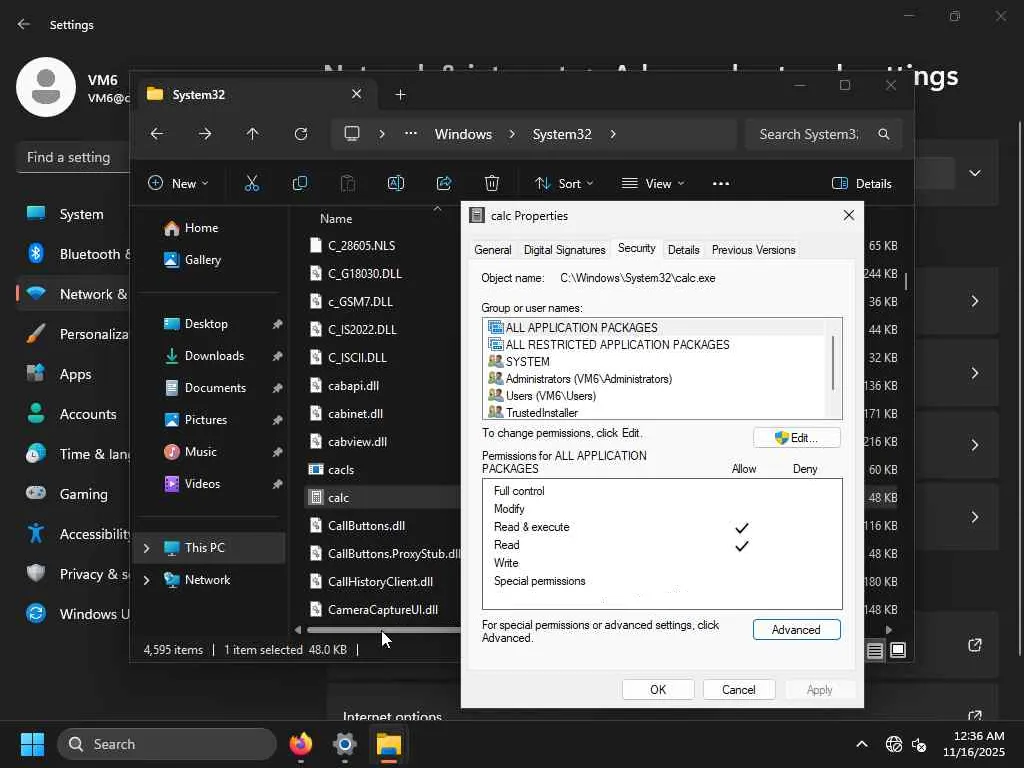Click OK in calc Properties
This screenshot has width=1024, height=768.
(658, 690)
